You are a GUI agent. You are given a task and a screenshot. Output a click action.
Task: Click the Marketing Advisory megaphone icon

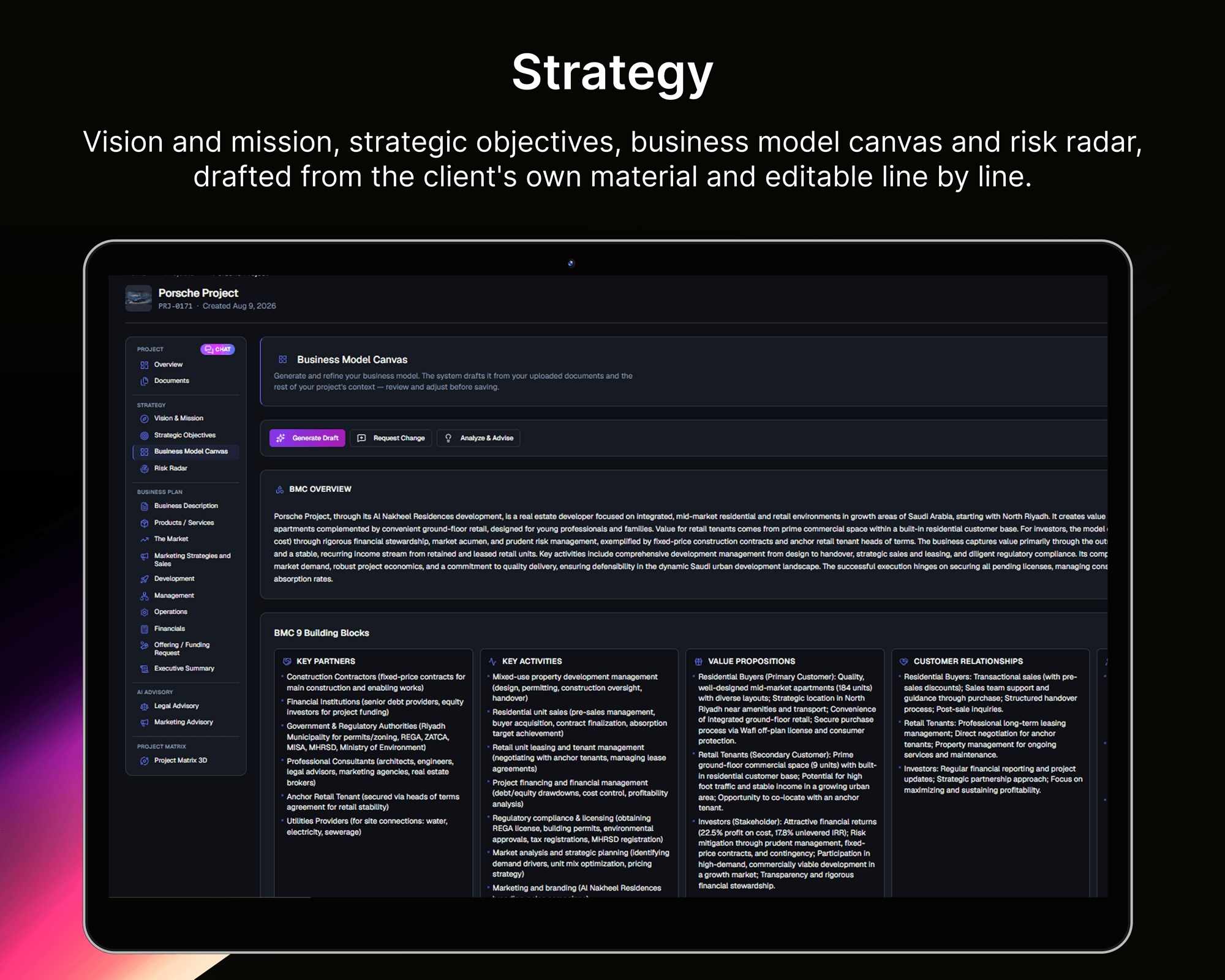(x=145, y=723)
